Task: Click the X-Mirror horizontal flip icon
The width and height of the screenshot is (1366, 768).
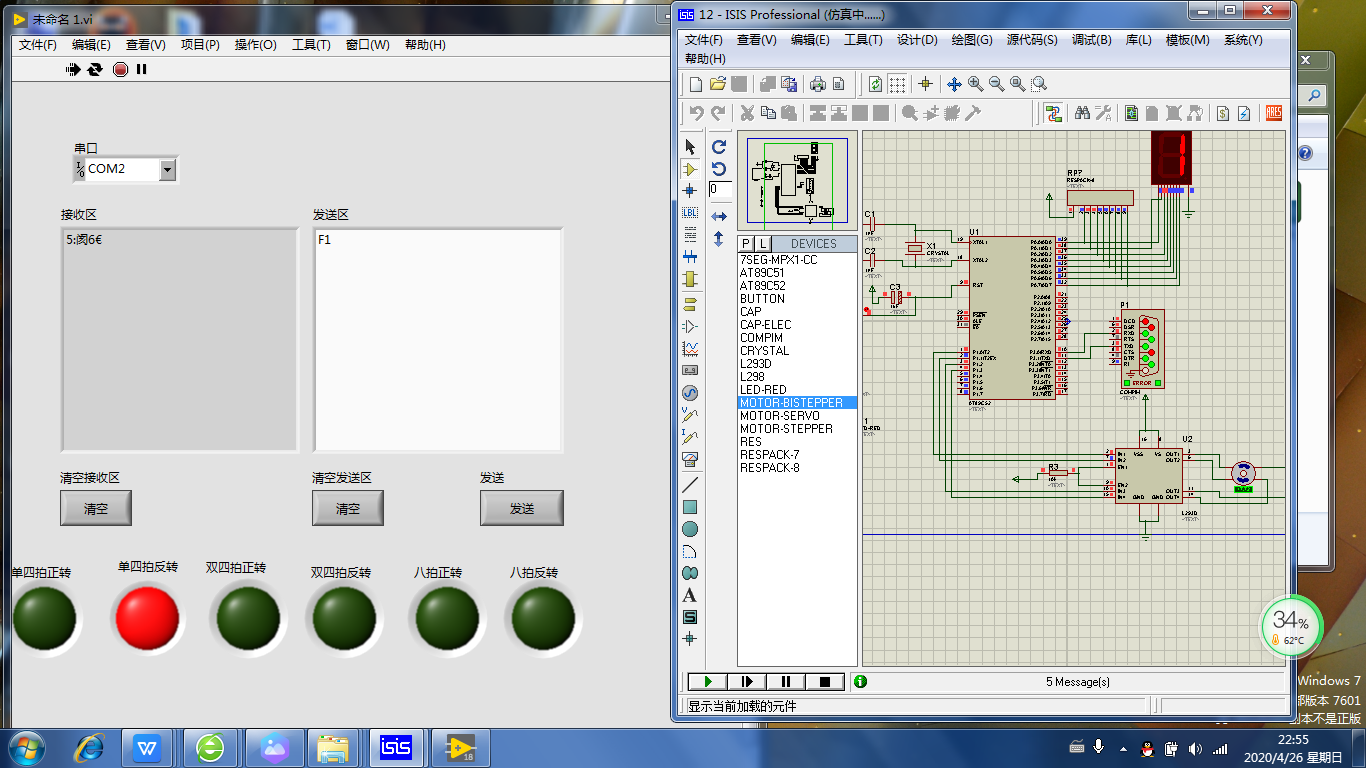Action: pos(719,216)
